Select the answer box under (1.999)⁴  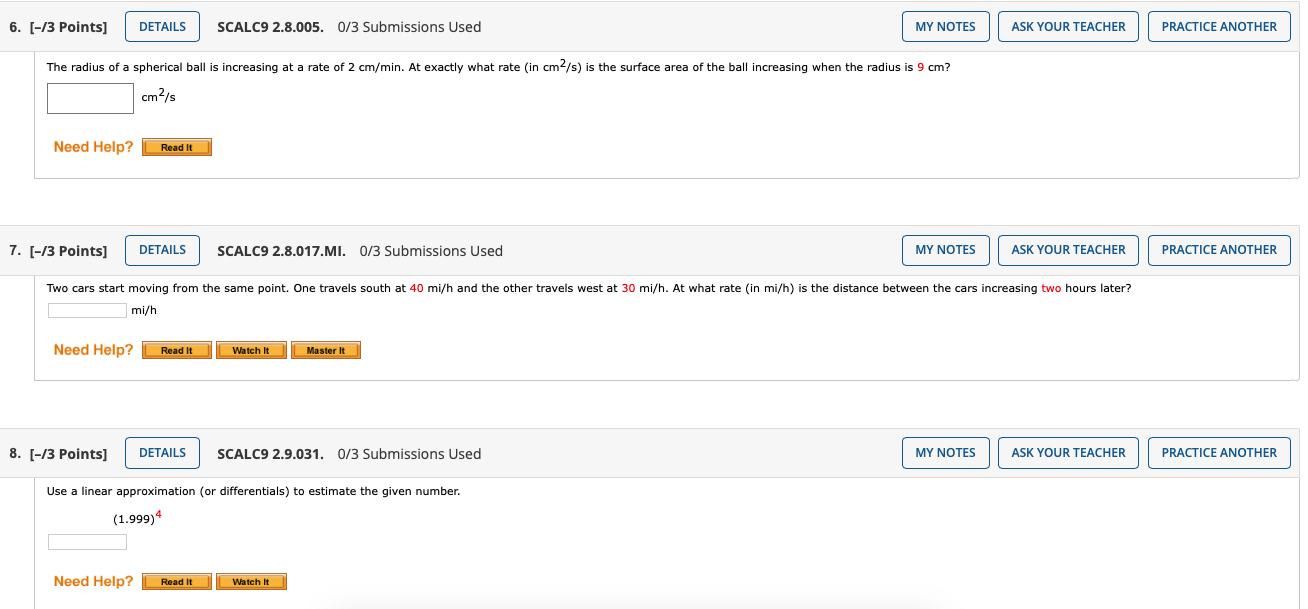point(87,541)
